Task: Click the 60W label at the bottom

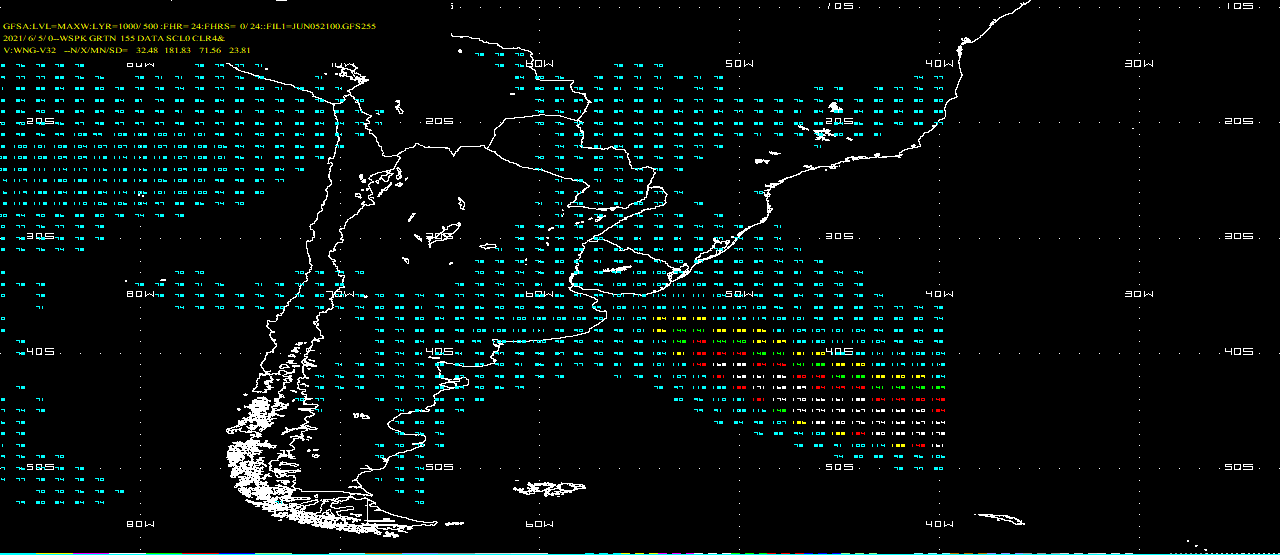Action: point(539,524)
